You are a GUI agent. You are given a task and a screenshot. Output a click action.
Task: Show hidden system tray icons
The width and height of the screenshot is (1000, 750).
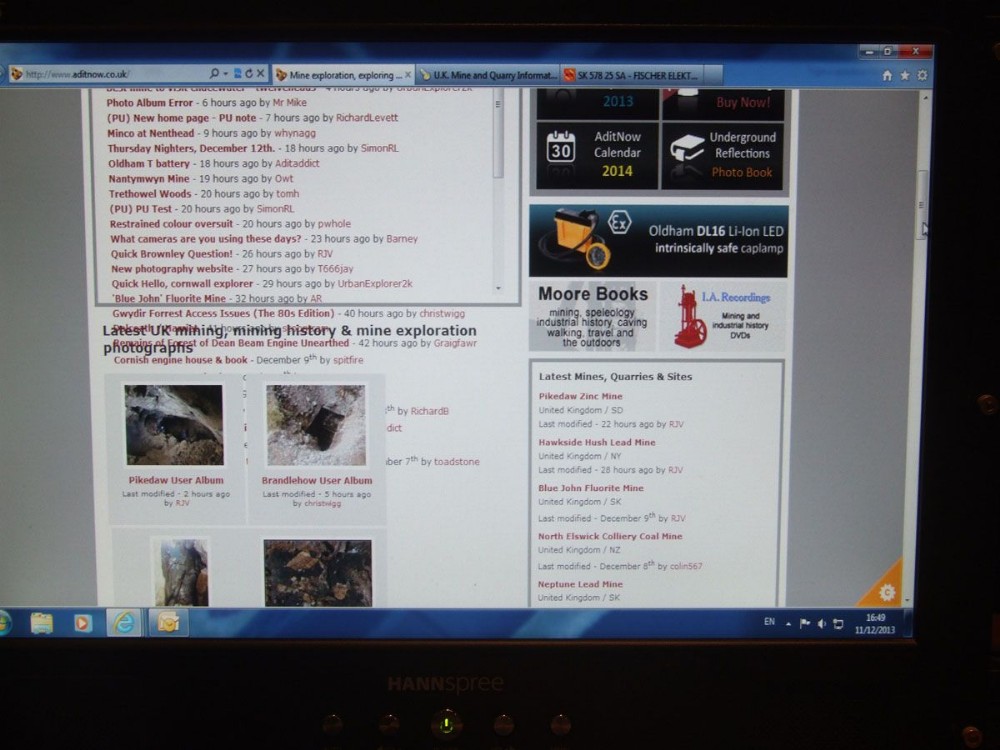pyautogui.click(x=788, y=623)
